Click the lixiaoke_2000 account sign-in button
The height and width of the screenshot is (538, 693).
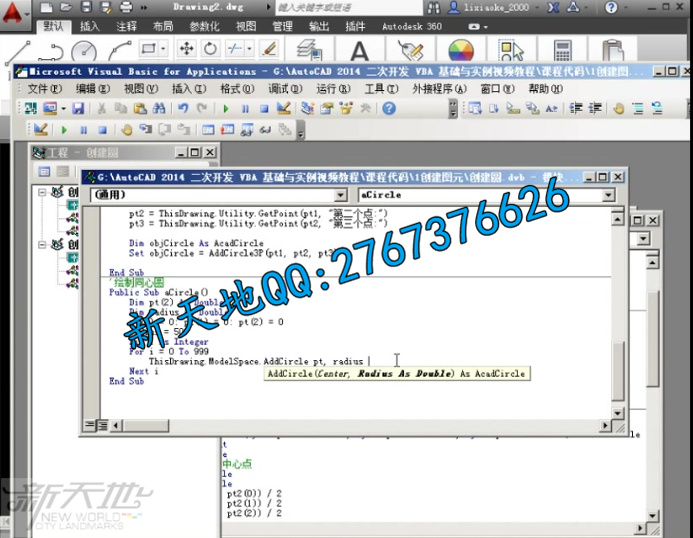493,7
